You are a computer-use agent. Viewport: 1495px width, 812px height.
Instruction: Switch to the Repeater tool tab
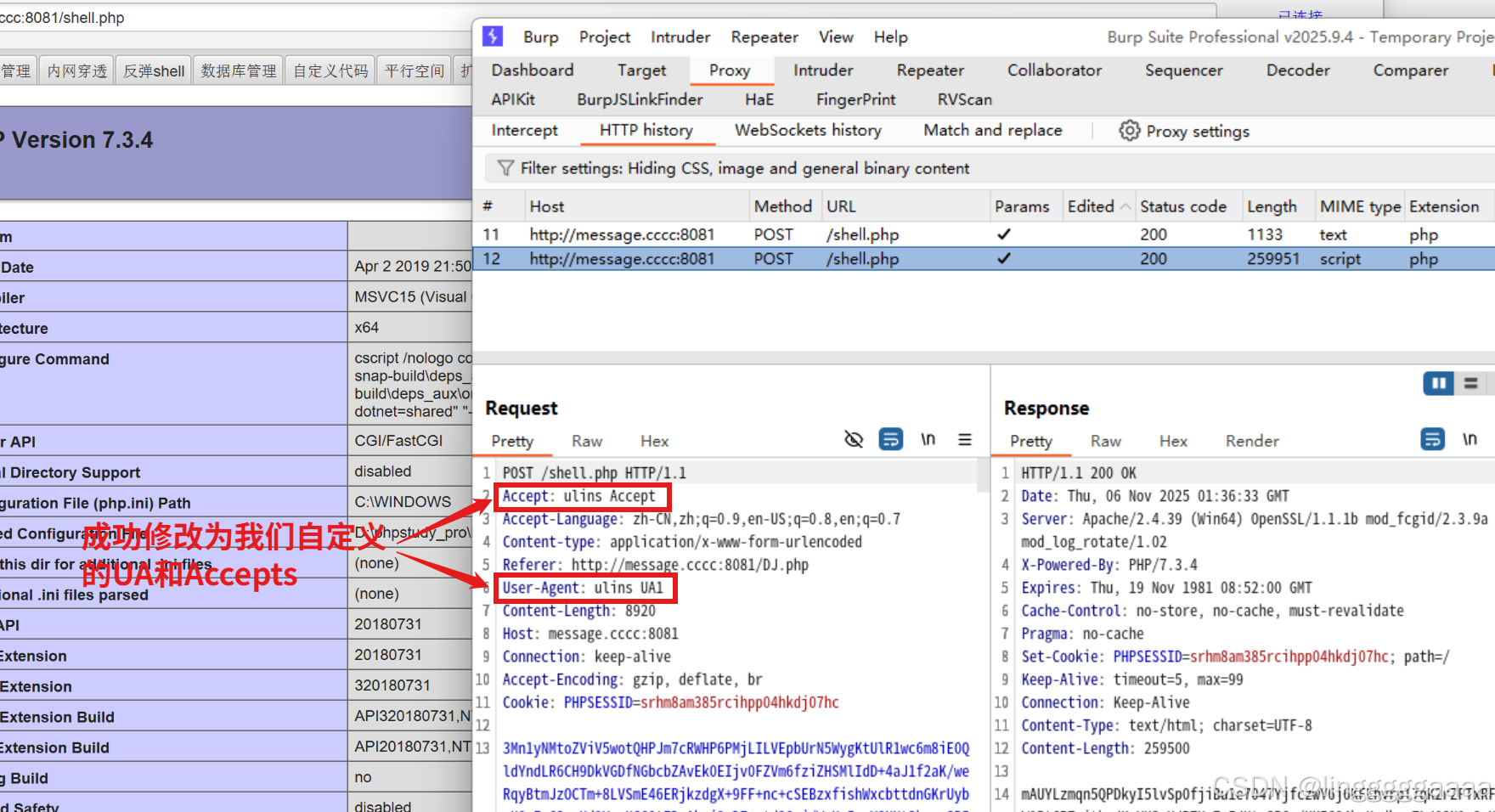pyautogui.click(x=930, y=70)
